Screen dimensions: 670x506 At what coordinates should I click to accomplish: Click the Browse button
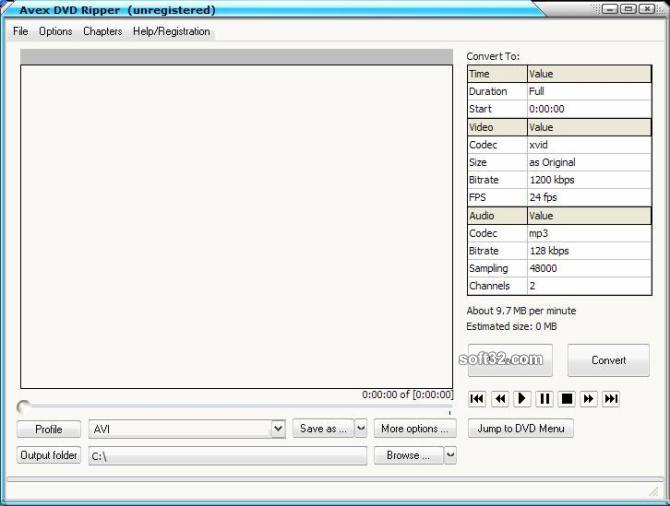(x=408, y=455)
